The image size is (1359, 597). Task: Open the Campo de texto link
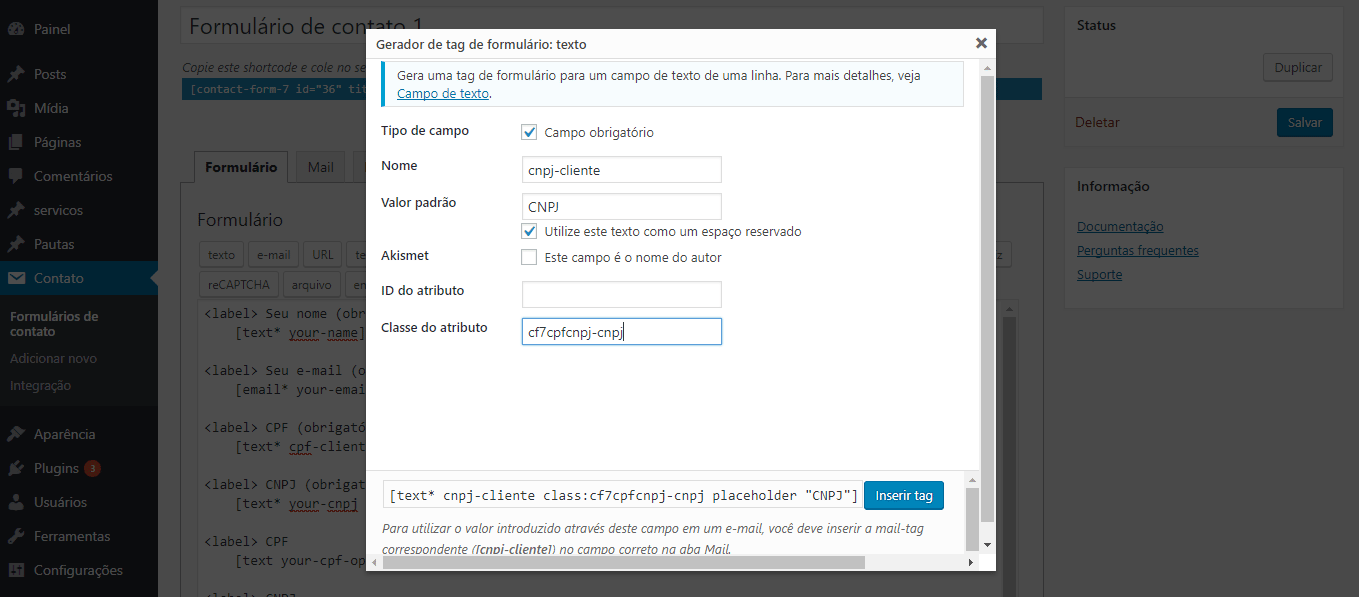pos(443,93)
